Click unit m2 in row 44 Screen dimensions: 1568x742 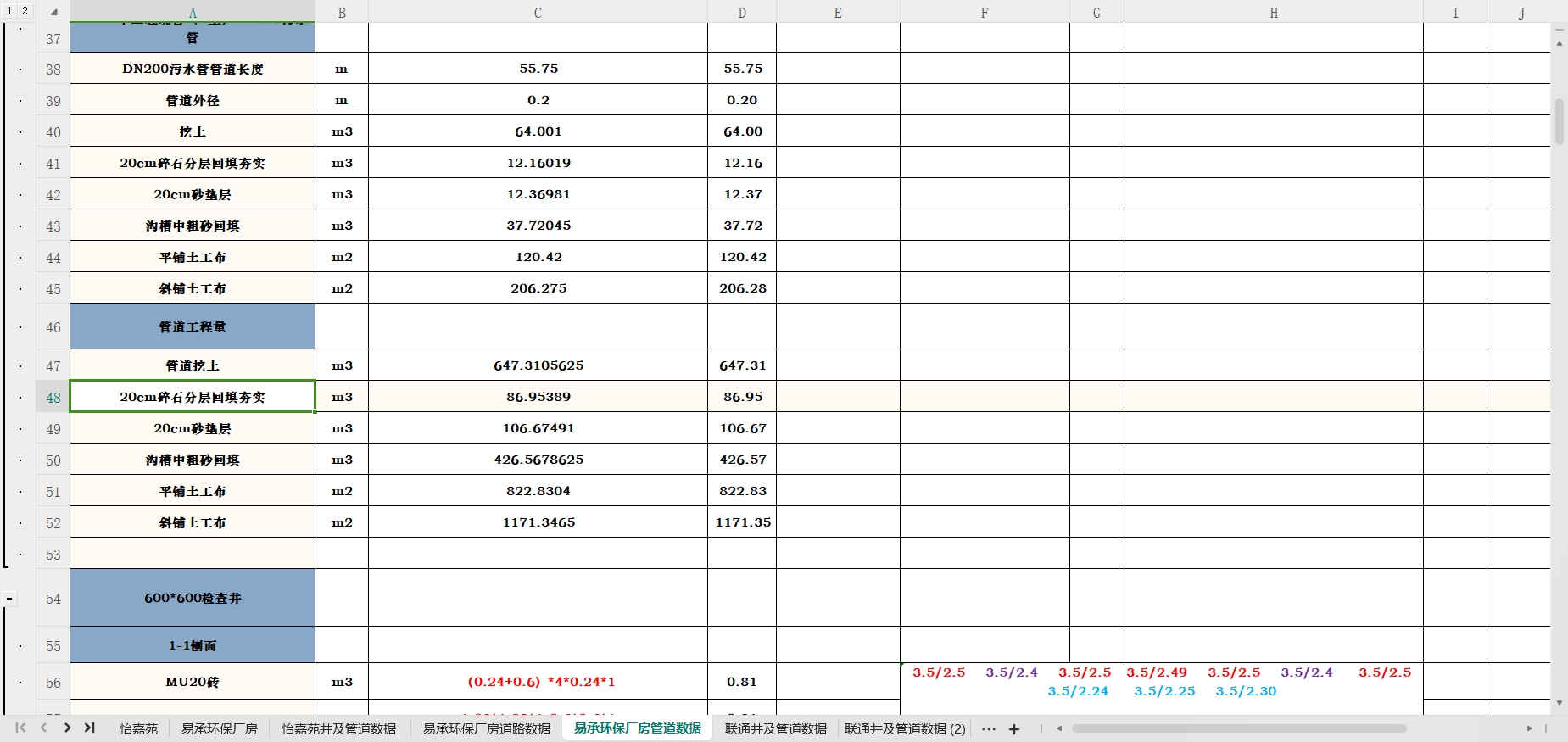tap(342, 257)
